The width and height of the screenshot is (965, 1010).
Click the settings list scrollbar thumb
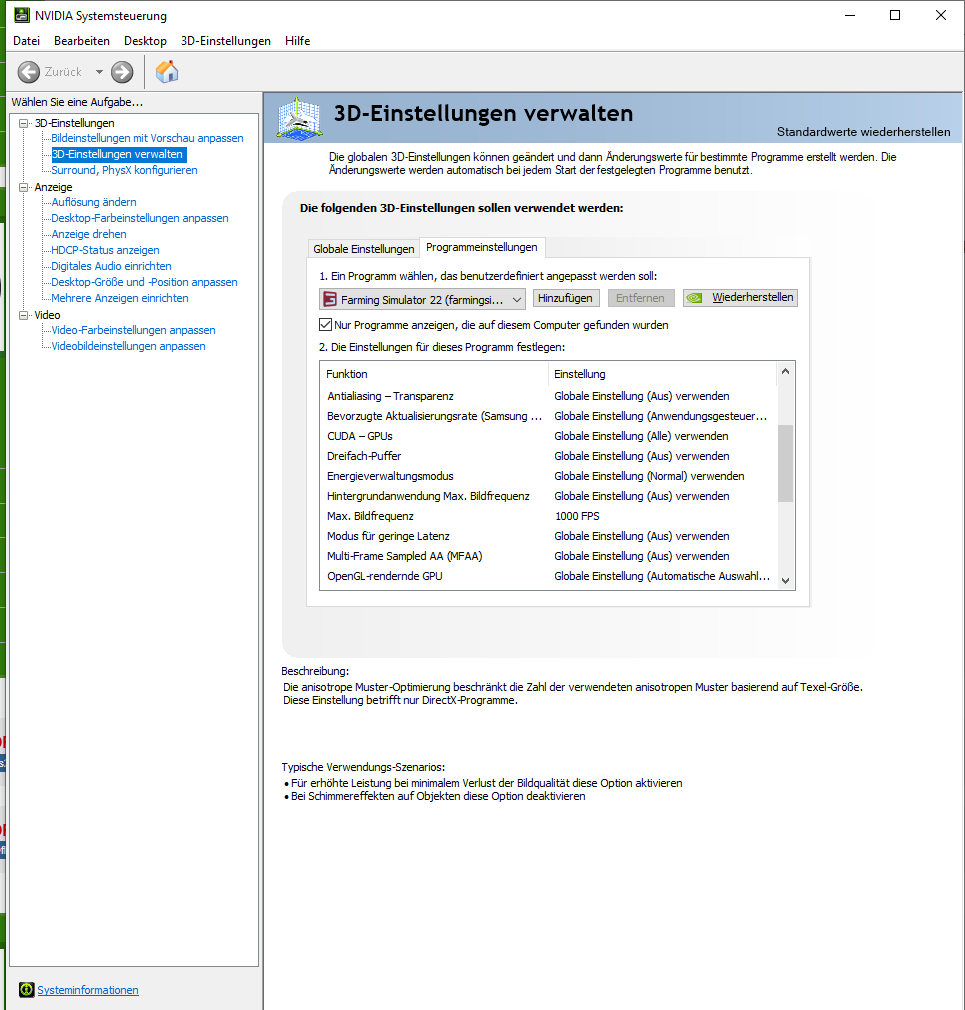785,463
